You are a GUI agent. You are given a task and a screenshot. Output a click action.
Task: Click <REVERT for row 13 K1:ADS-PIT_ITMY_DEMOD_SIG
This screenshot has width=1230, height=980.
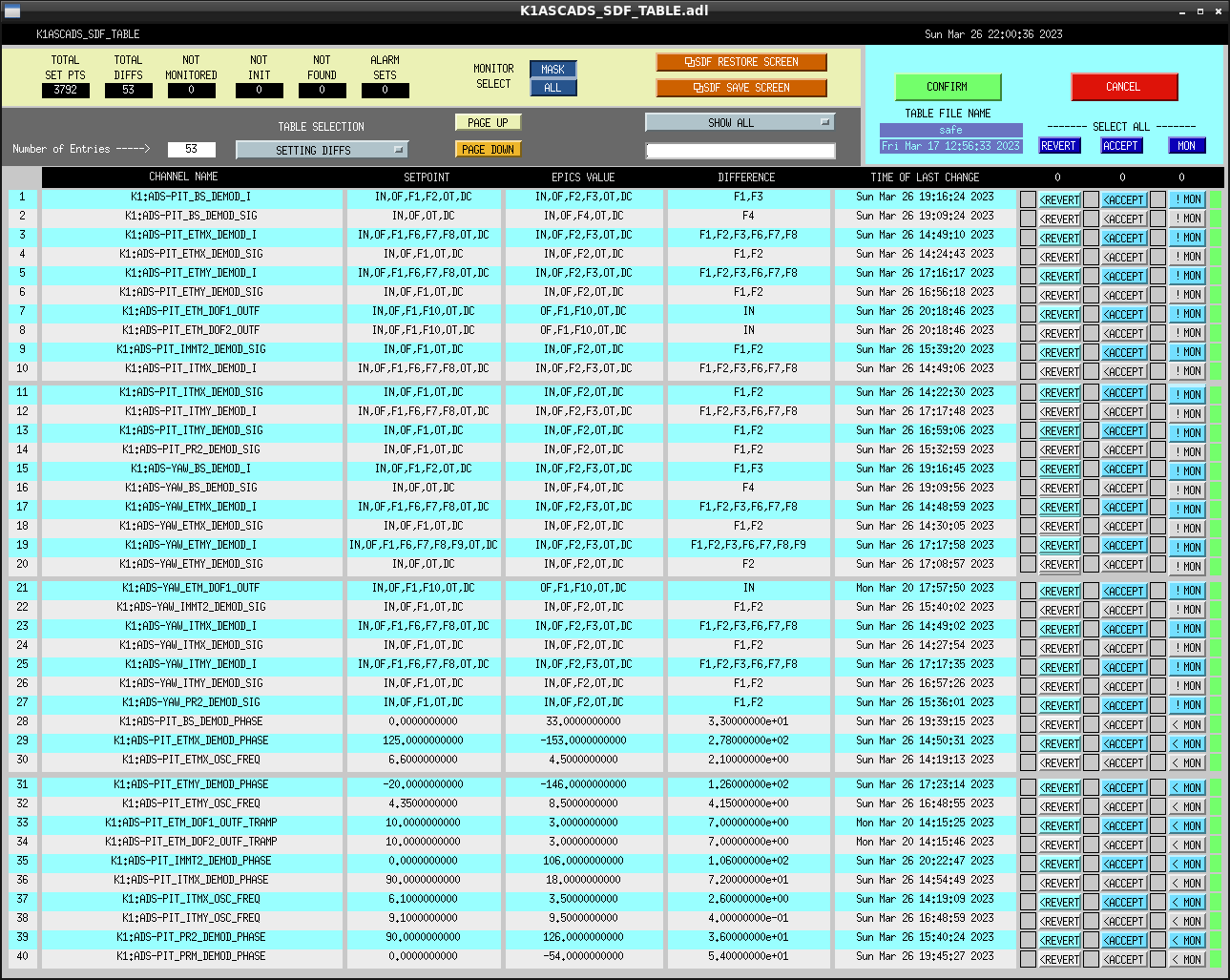pos(1059,431)
